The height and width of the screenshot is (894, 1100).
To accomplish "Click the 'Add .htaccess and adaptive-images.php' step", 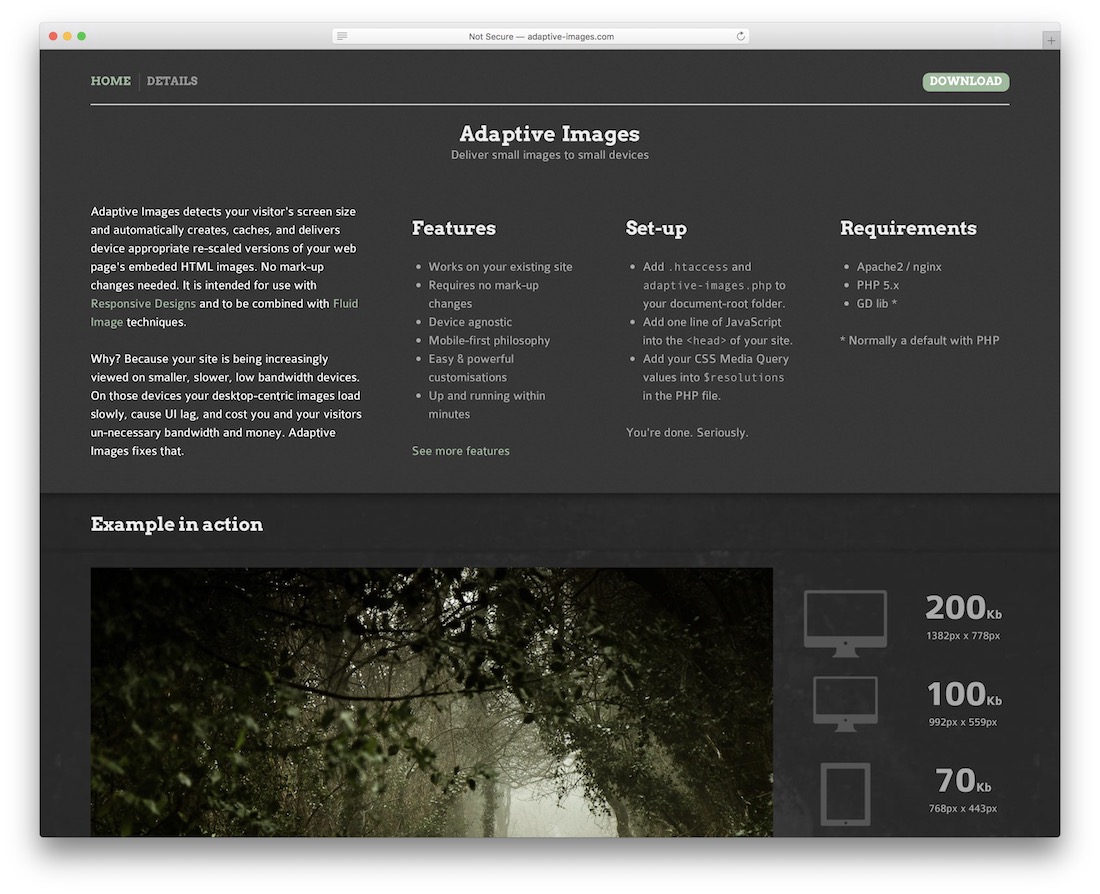I will tap(714, 285).
